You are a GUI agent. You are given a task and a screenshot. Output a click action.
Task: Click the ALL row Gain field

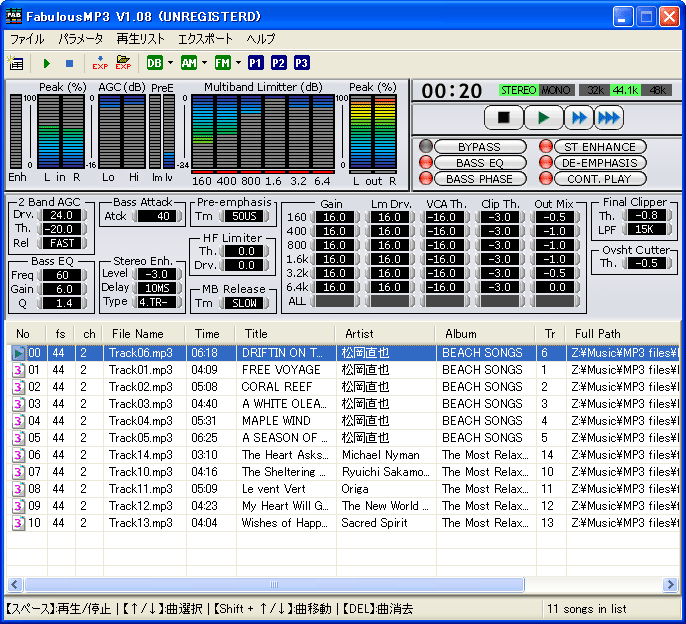[x=335, y=301]
